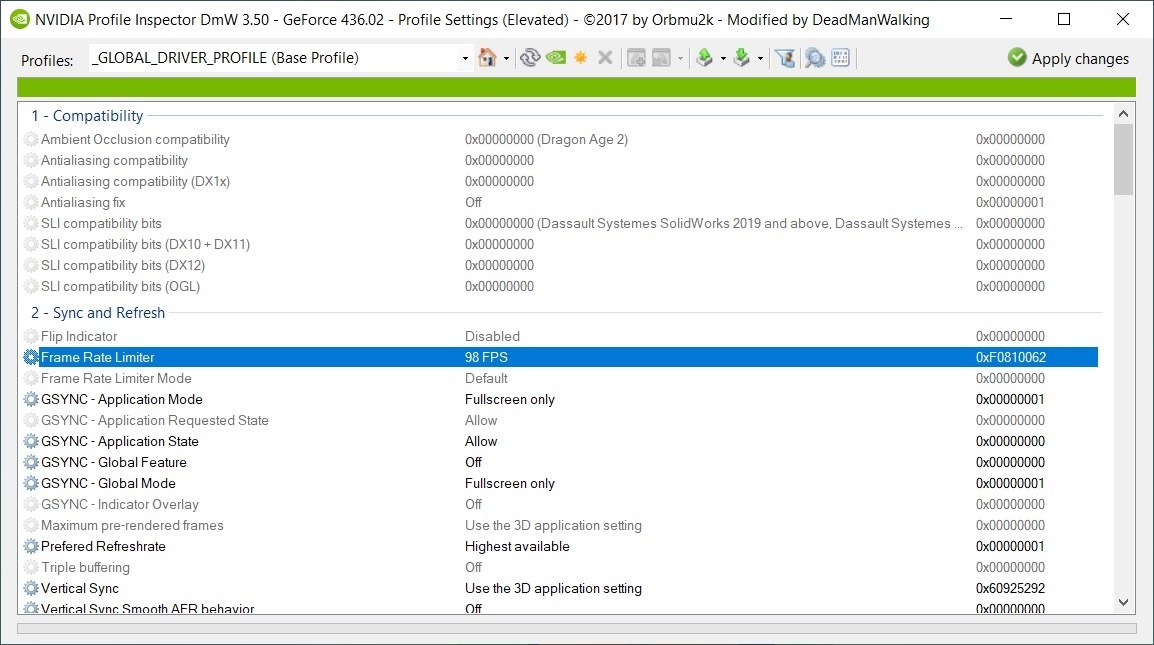Select the 'SLI compatibility bits (OGL)' row
The width and height of the screenshot is (1154, 645).
(560, 286)
